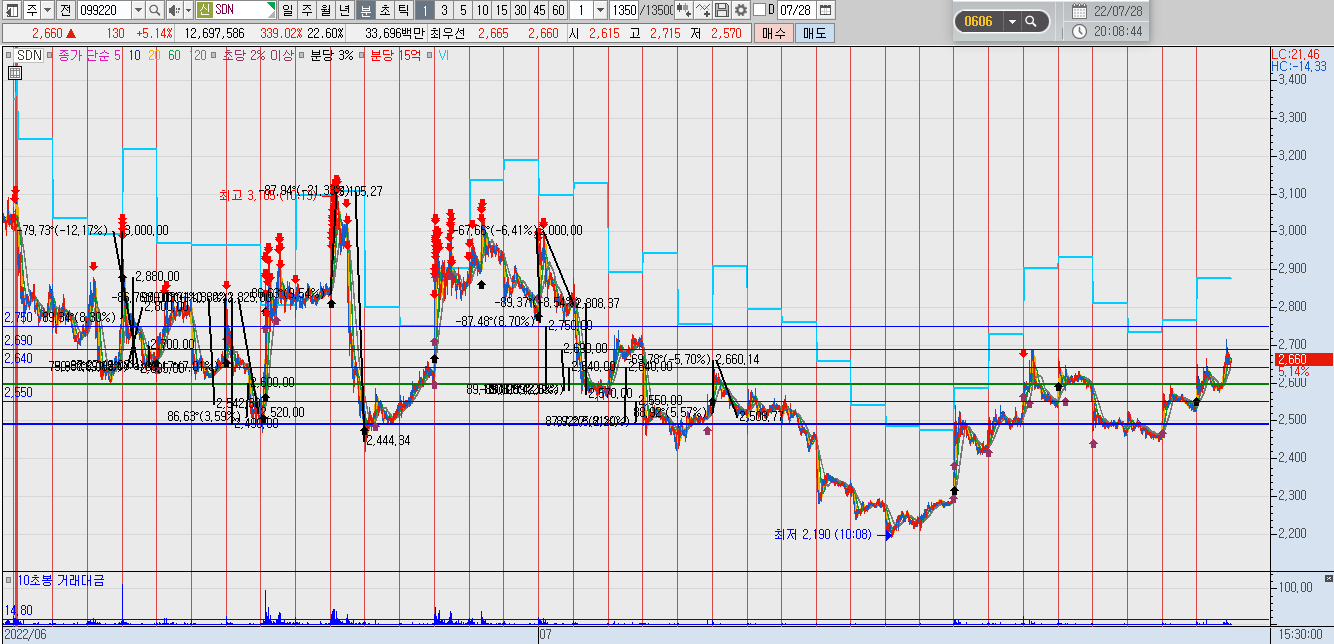The image size is (1334, 644).
Task: Edit the stock code field 099220
Action: [104, 10]
